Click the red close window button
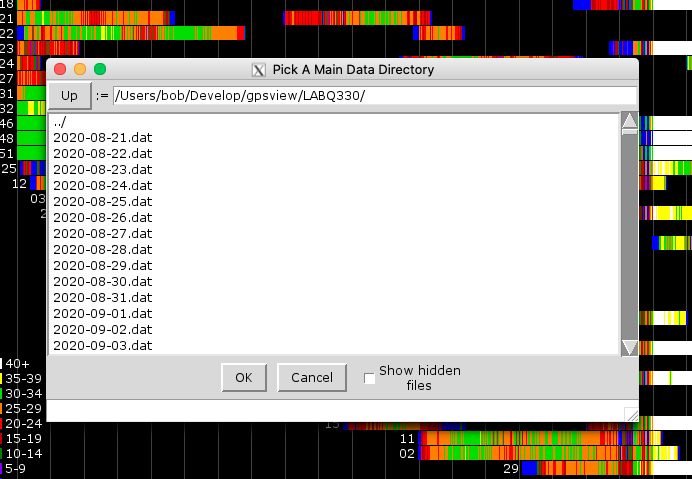 60,69
